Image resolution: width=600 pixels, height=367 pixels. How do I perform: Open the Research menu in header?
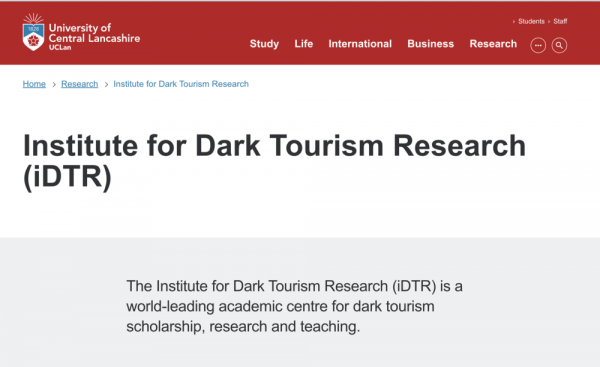point(493,44)
